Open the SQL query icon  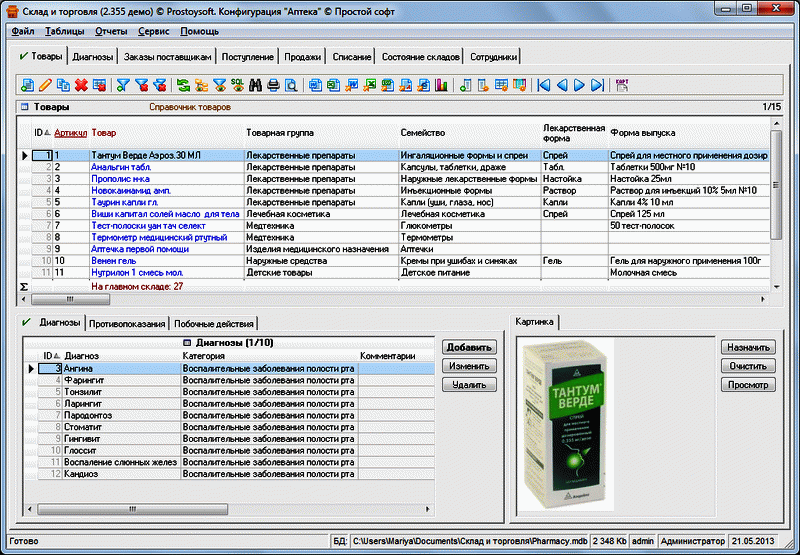[x=237, y=86]
